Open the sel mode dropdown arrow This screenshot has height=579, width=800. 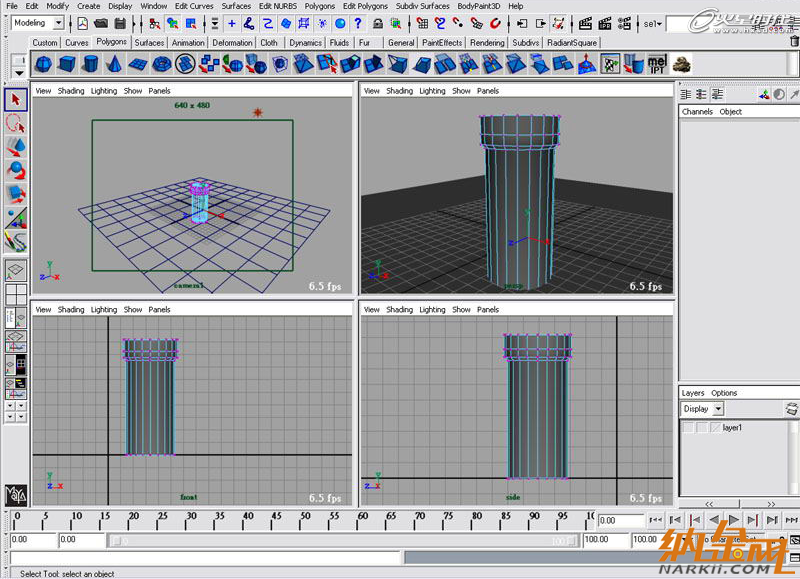pyautogui.click(x=659, y=22)
